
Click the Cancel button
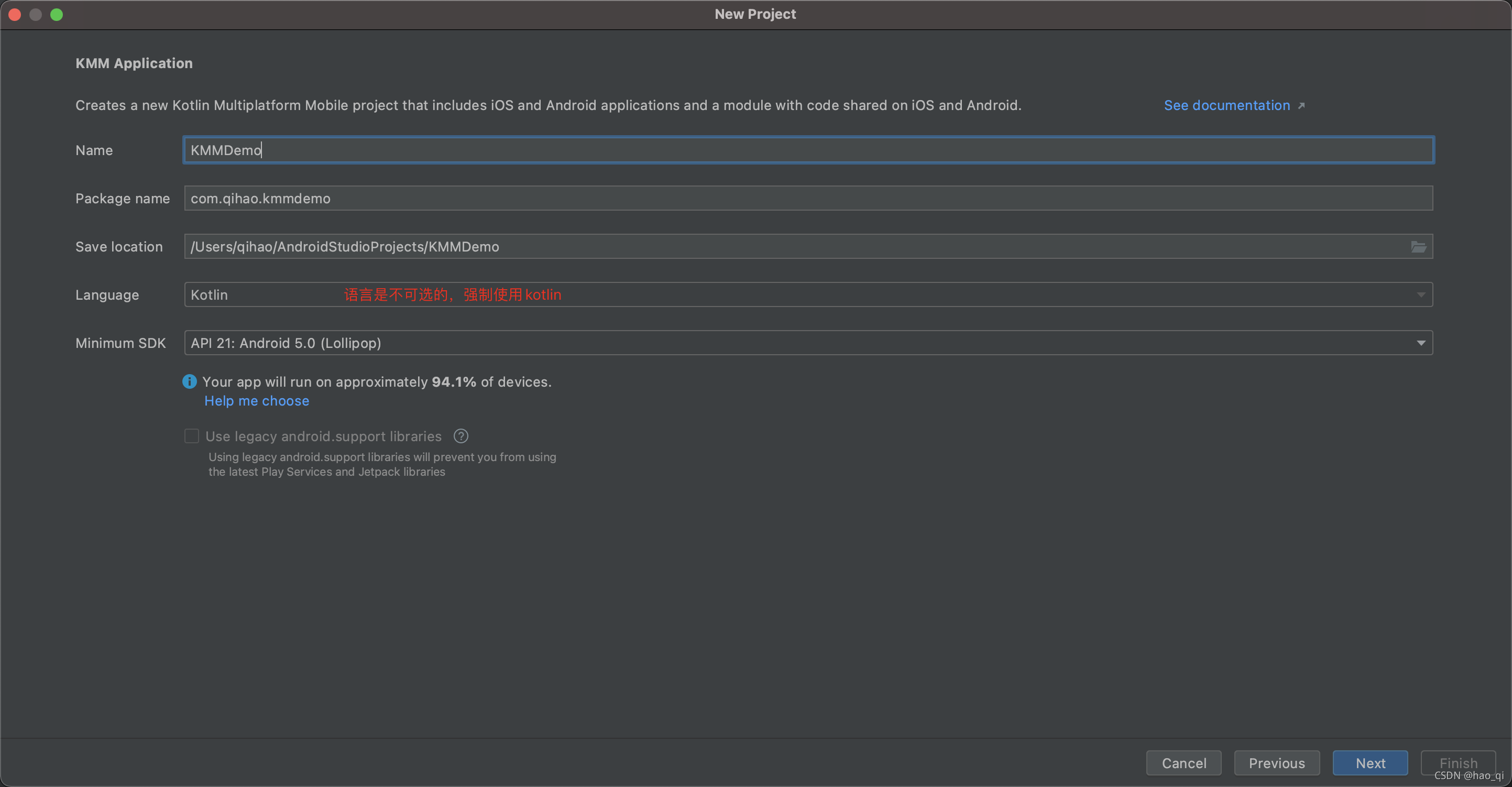[x=1184, y=762]
